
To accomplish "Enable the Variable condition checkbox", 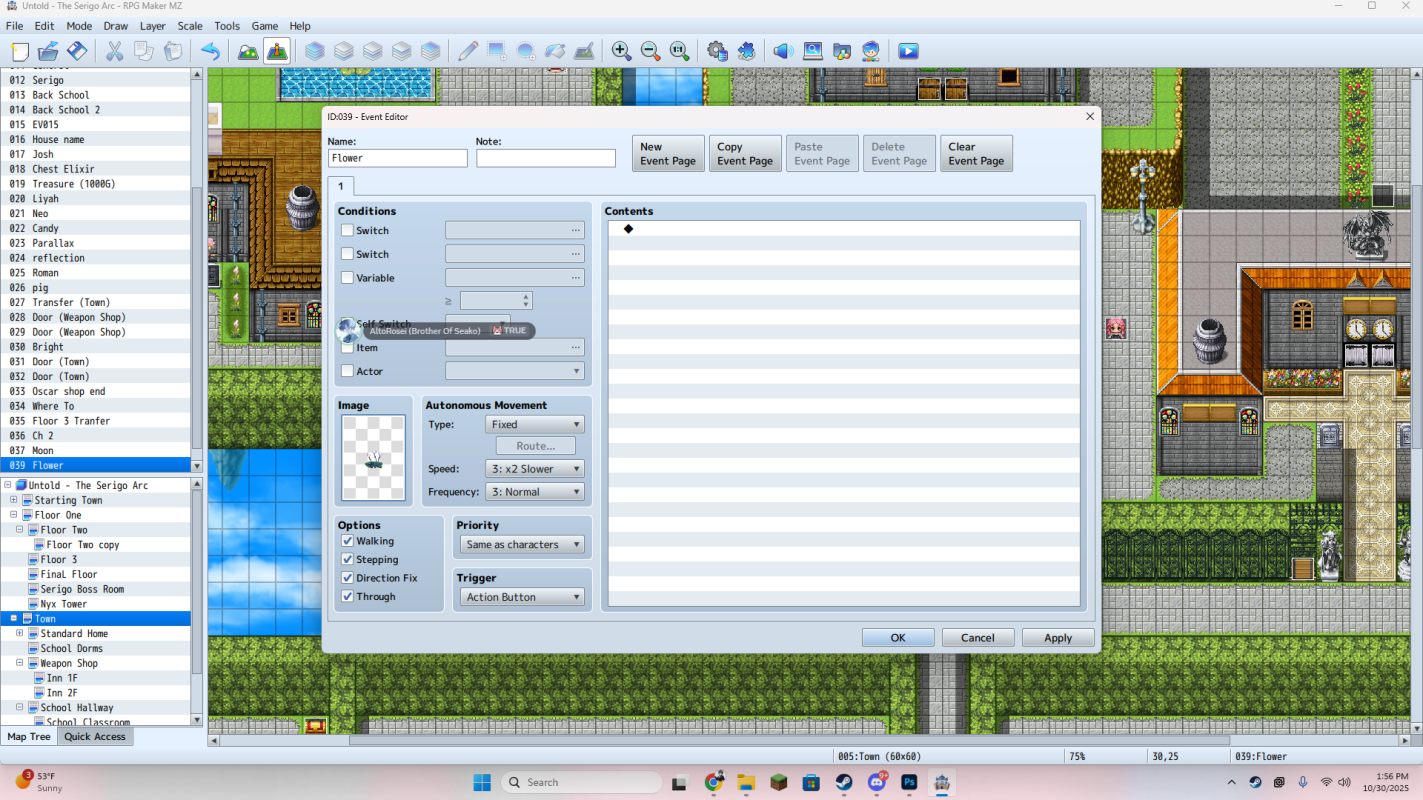I will pos(348,278).
